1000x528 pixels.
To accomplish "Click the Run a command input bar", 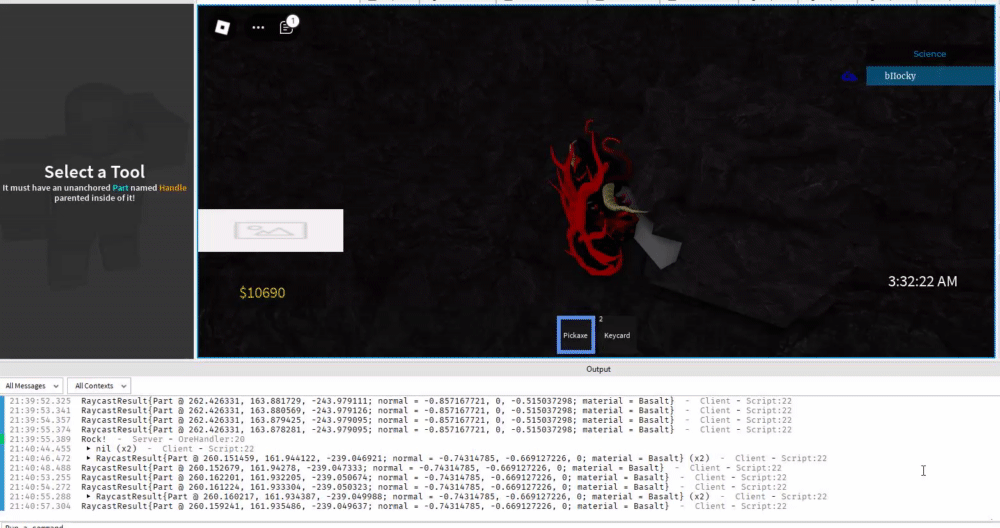I will 500,525.
